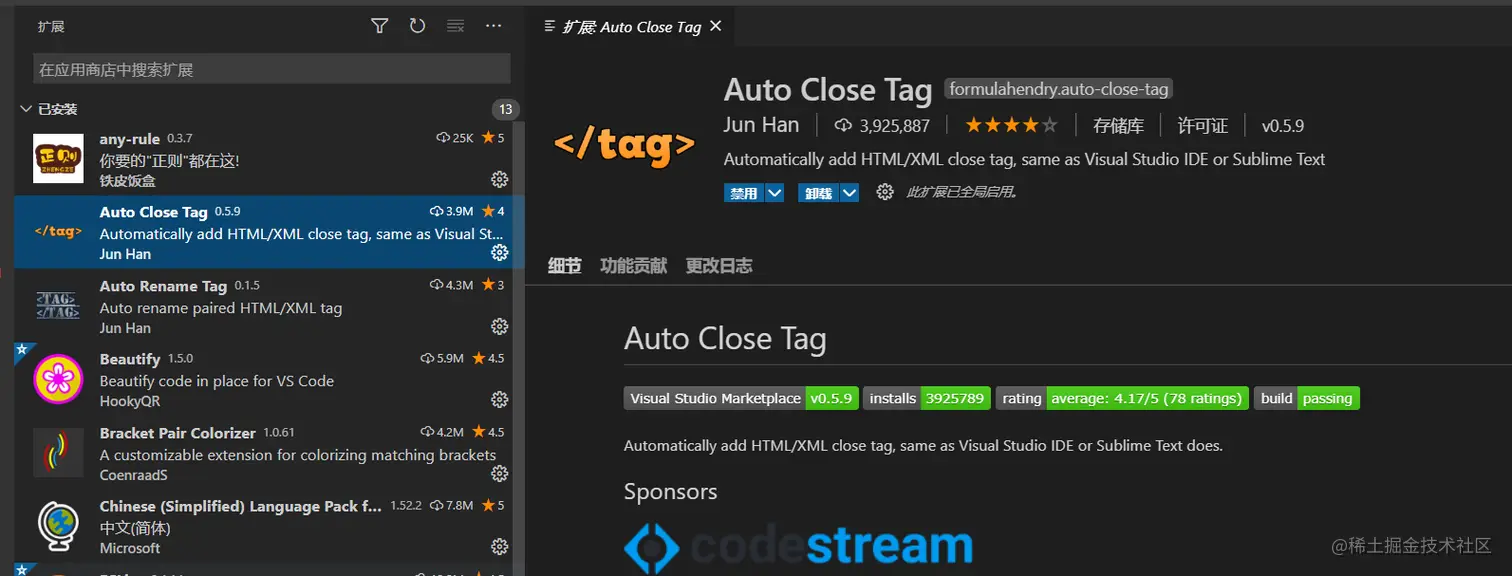This screenshot has width=1512, height=576.
Task: Close the 扩展: Auto Close Tag tab
Action: coord(715,26)
